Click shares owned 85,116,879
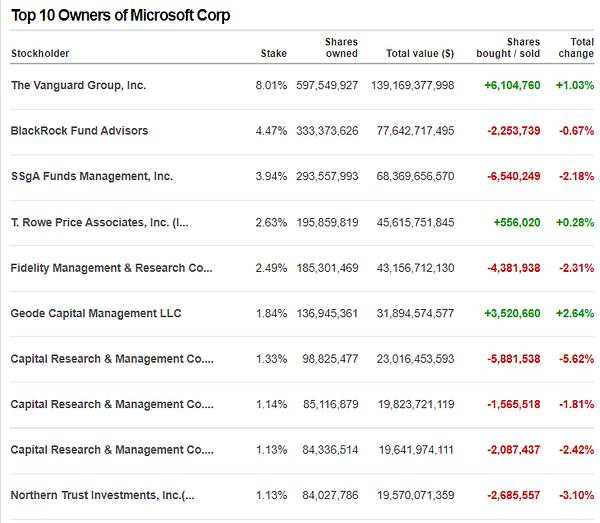Screen dimensions: 600x523 [331, 404]
